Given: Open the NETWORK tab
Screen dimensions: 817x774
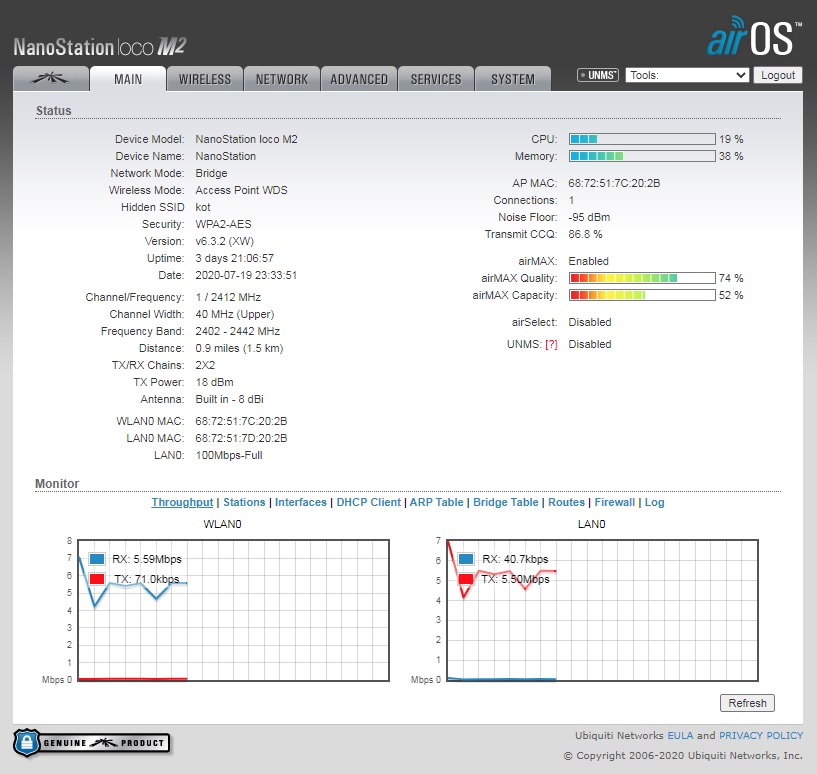Looking at the screenshot, I should [282, 79].
